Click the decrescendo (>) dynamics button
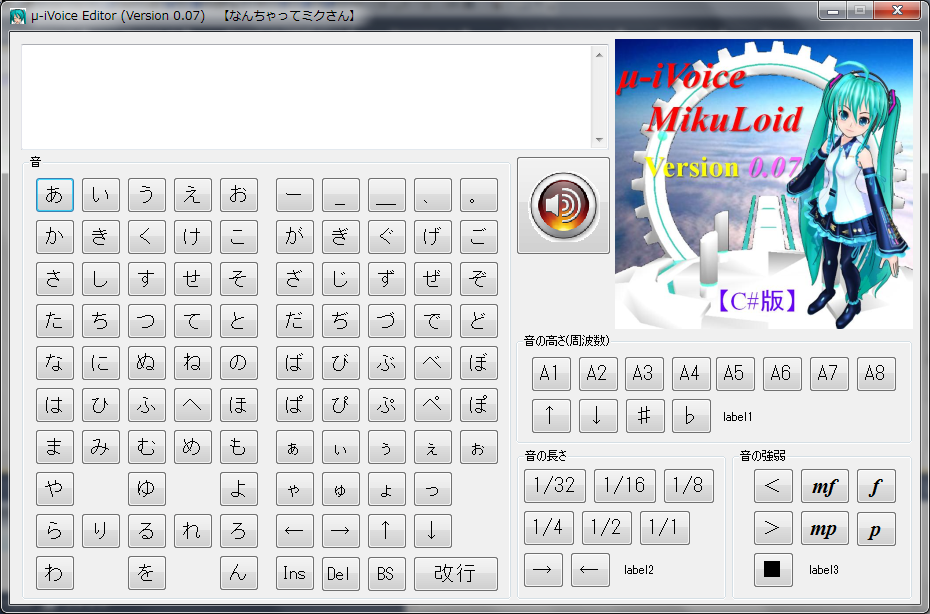Viewport: 930px width, 614px height. click(773, 528)
